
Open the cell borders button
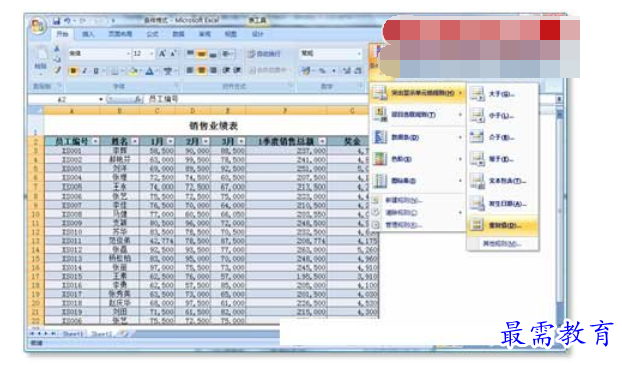pos(114,71)
